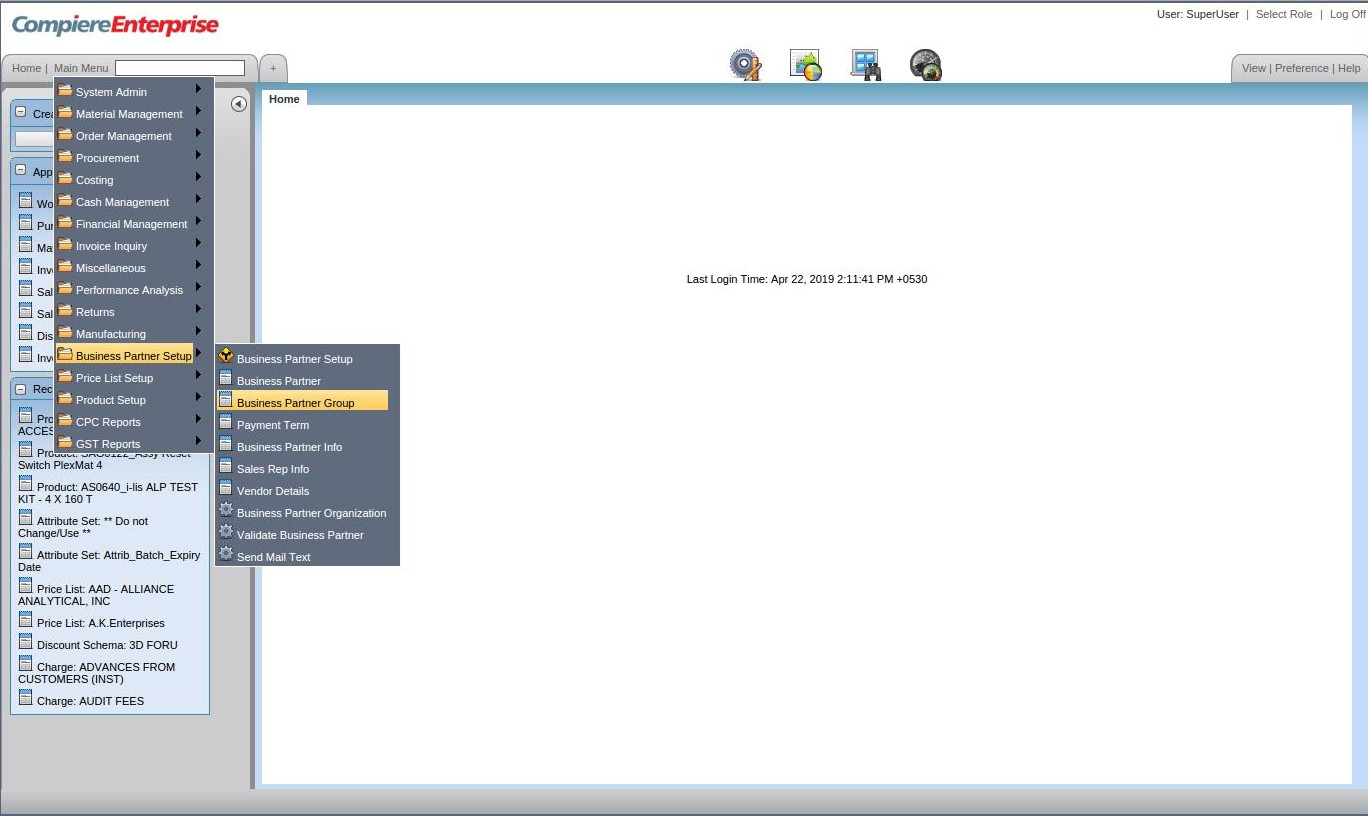Click the gear icon beside Send Mail Text
Viewport: 1368px width, 816px height.
tap(226, 554)
